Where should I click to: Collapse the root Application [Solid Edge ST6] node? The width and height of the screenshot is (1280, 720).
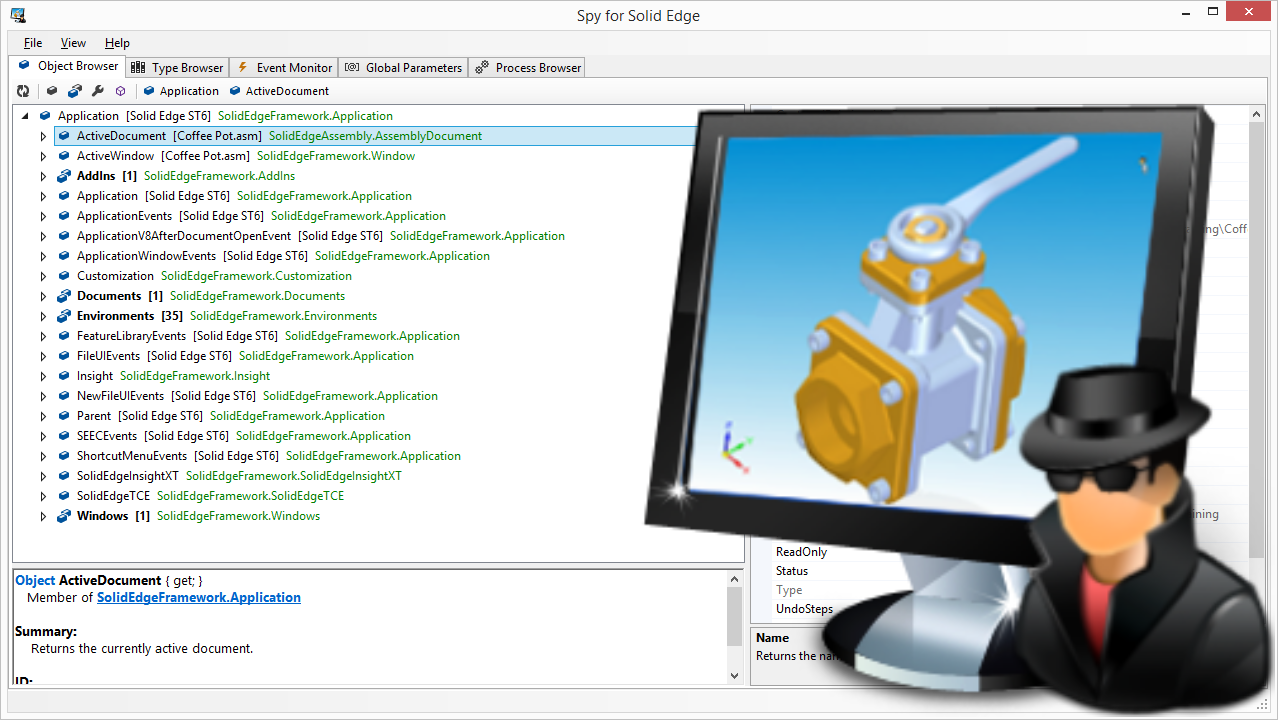(25, 116)
